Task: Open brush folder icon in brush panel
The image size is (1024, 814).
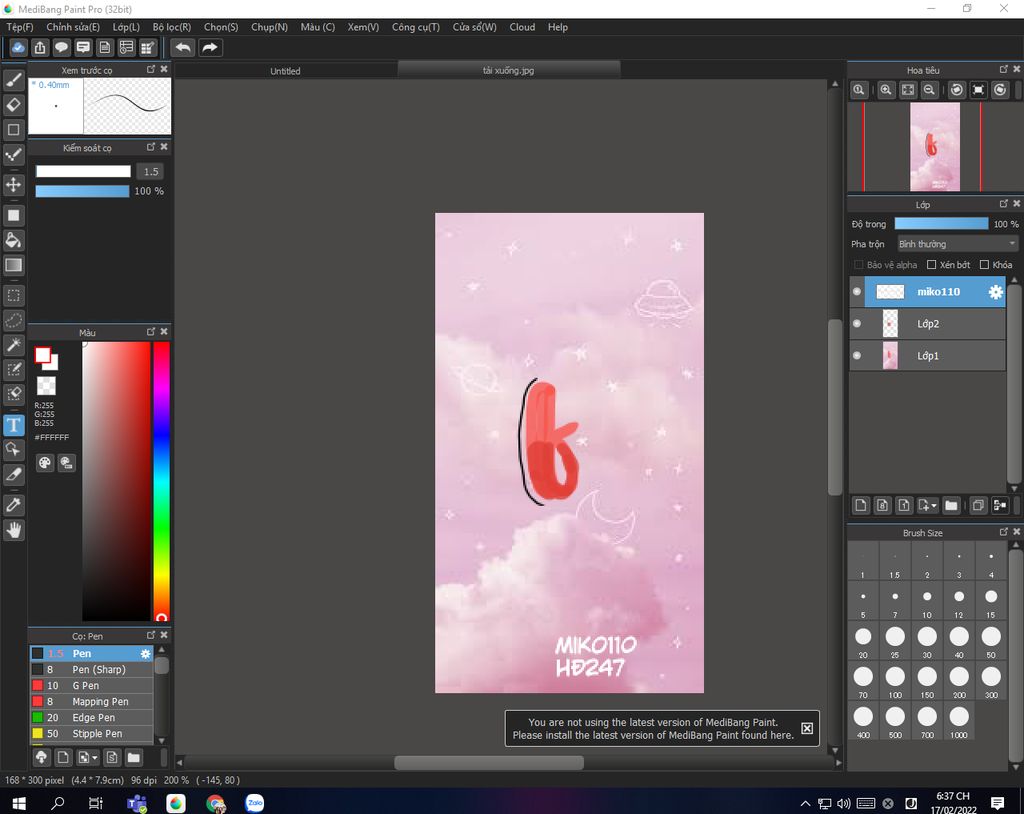Action: [133, 757]
